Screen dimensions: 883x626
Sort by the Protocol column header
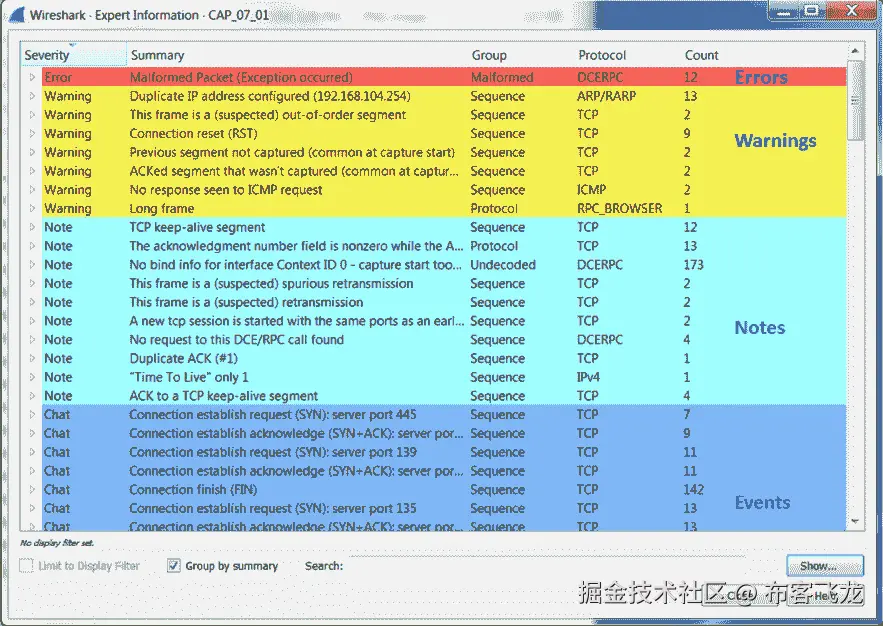point(627,55)
